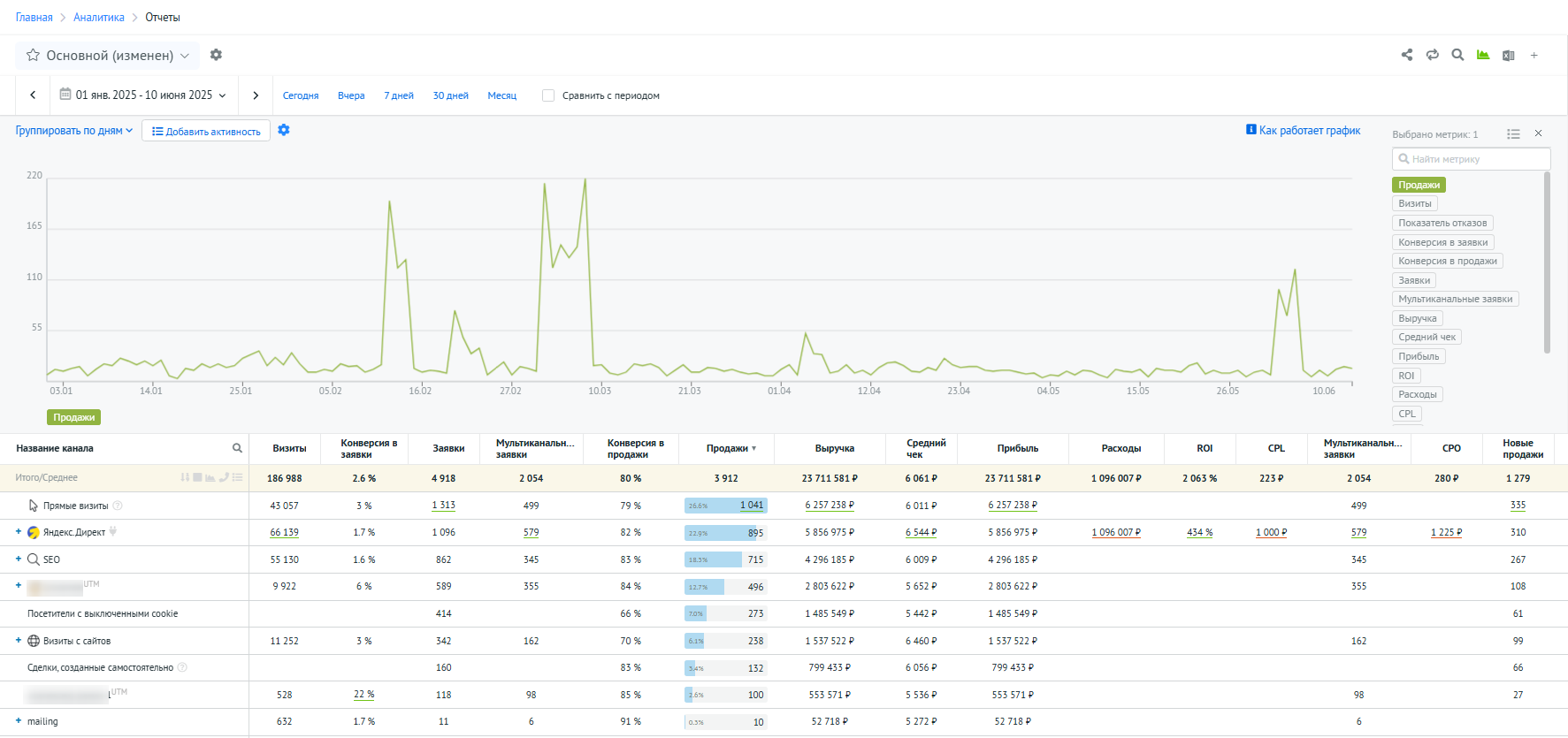Select the 30 дней quick period
Image resolution: width=1568 pixels, height=738 pixels.
coord(450,95)
